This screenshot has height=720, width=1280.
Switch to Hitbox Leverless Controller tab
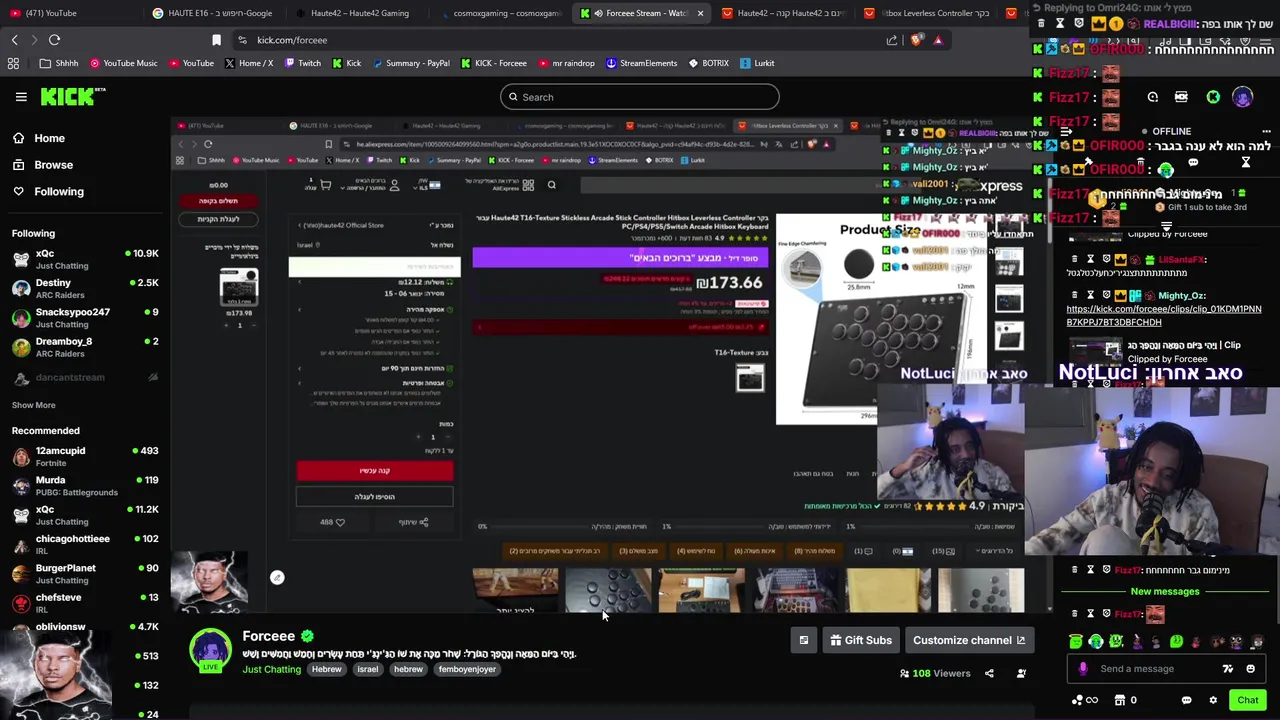[x=928, y=13]
